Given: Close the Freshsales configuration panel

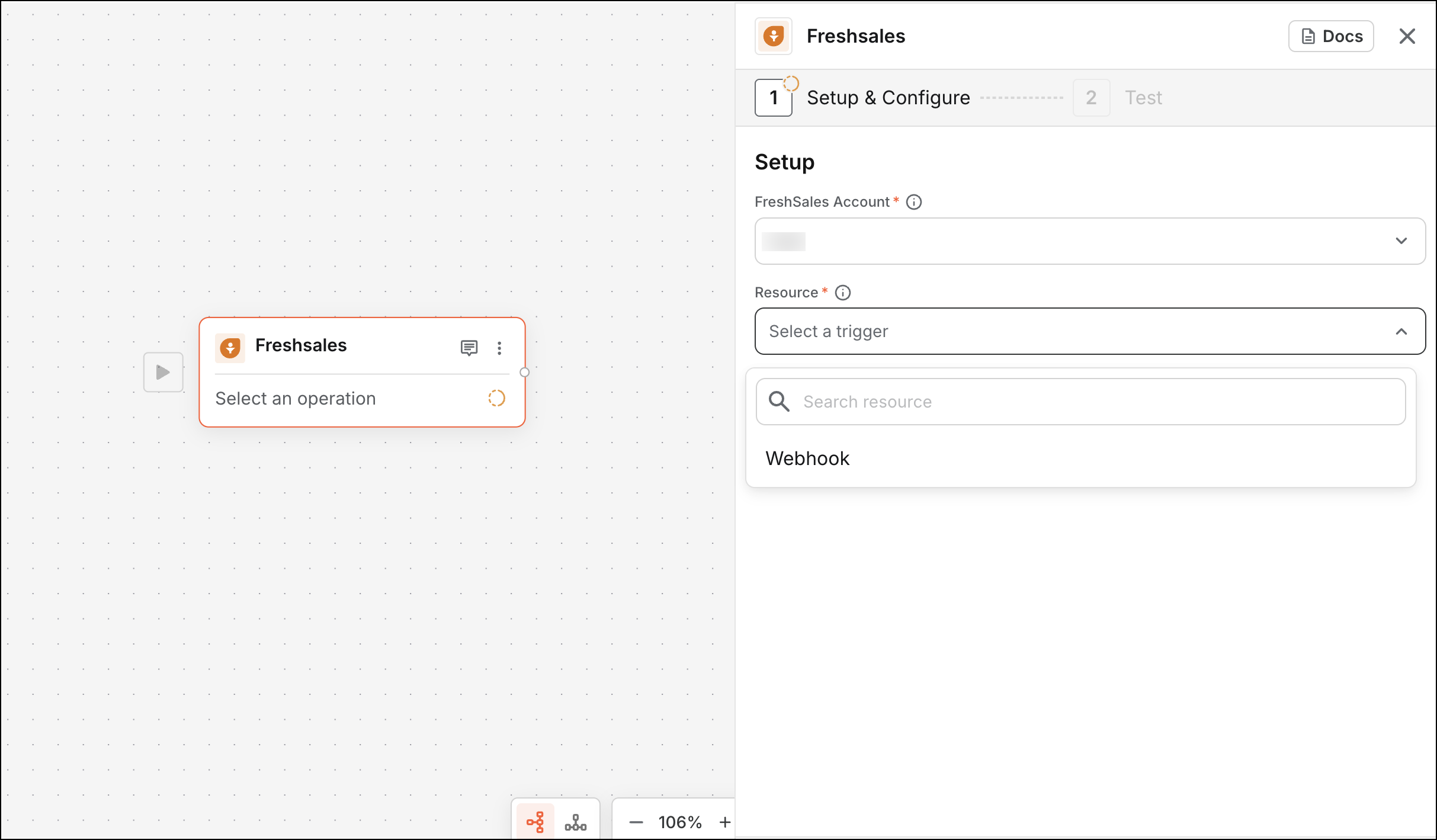Looking at the screenshot, I should tap(1407, 36).
